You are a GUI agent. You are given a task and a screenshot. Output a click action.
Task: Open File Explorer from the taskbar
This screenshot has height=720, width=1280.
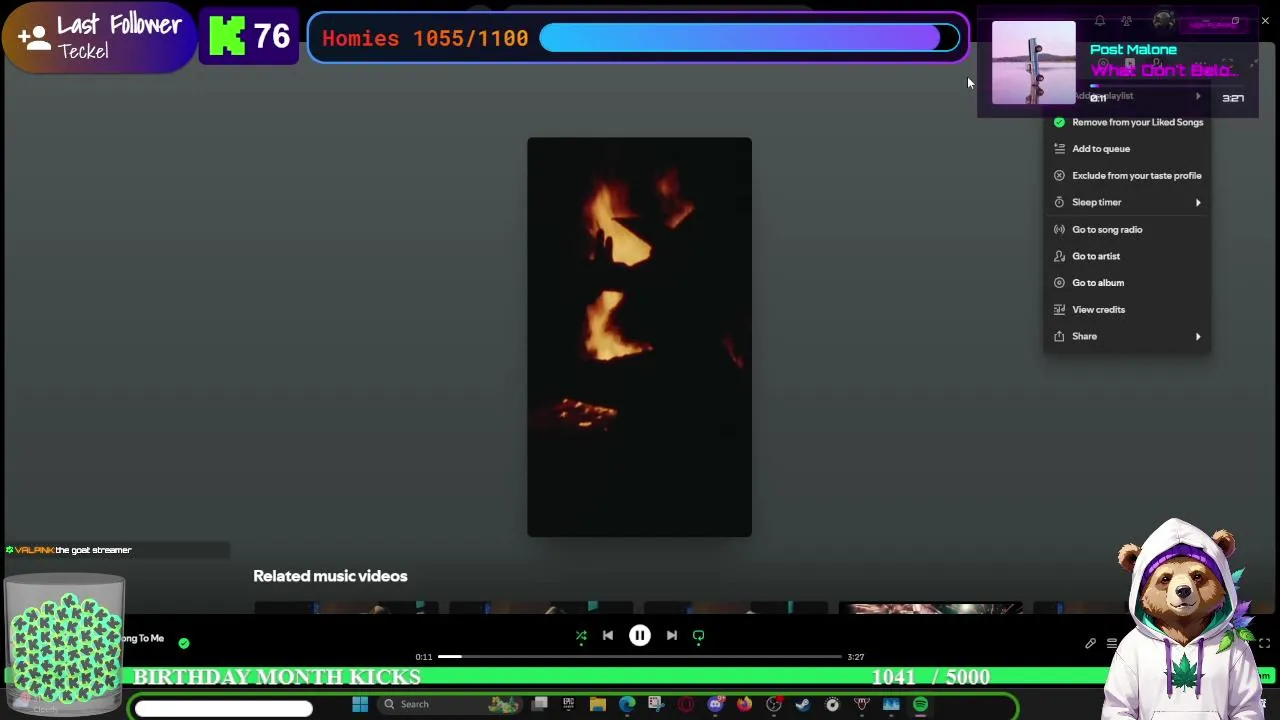597,704
